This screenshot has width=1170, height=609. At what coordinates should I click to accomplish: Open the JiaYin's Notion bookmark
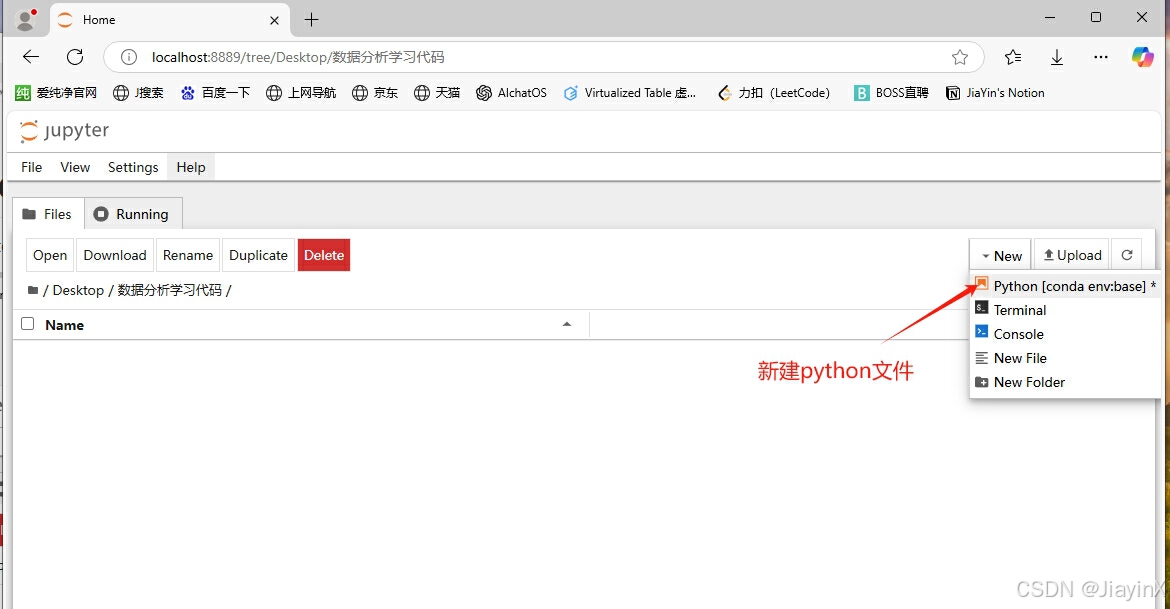995,93
